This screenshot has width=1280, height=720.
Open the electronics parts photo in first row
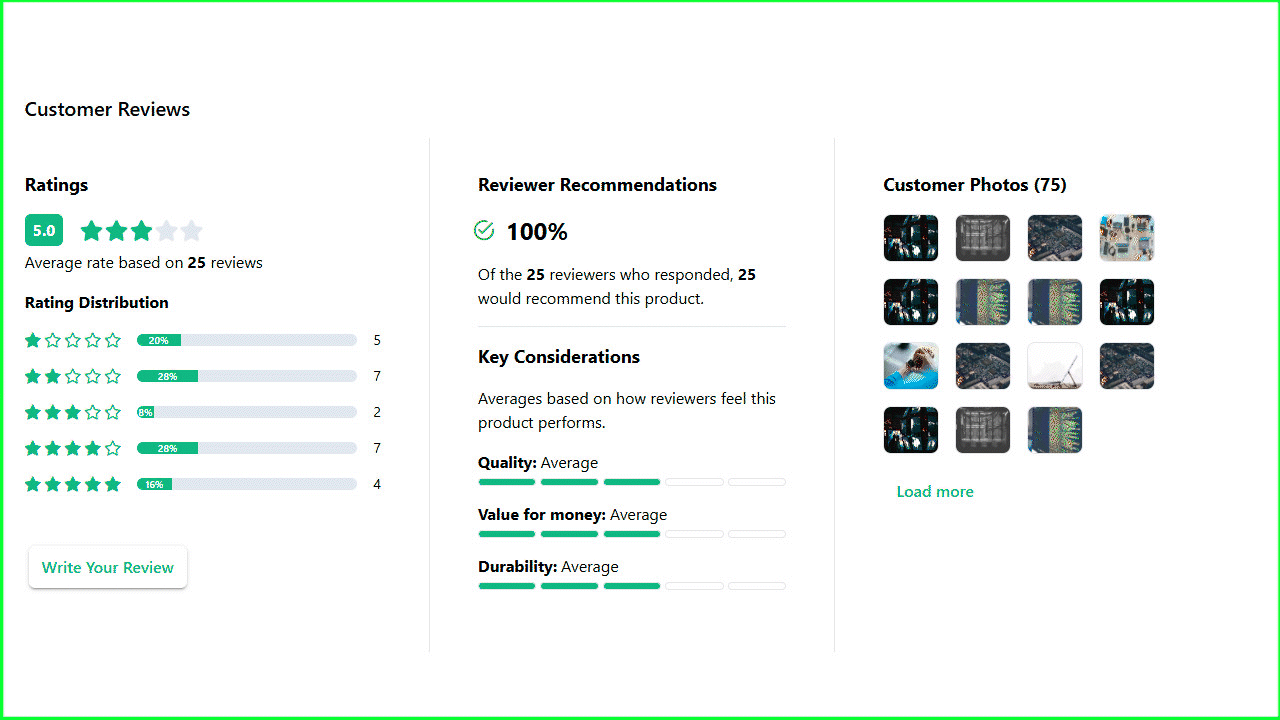click(1127, 238)
